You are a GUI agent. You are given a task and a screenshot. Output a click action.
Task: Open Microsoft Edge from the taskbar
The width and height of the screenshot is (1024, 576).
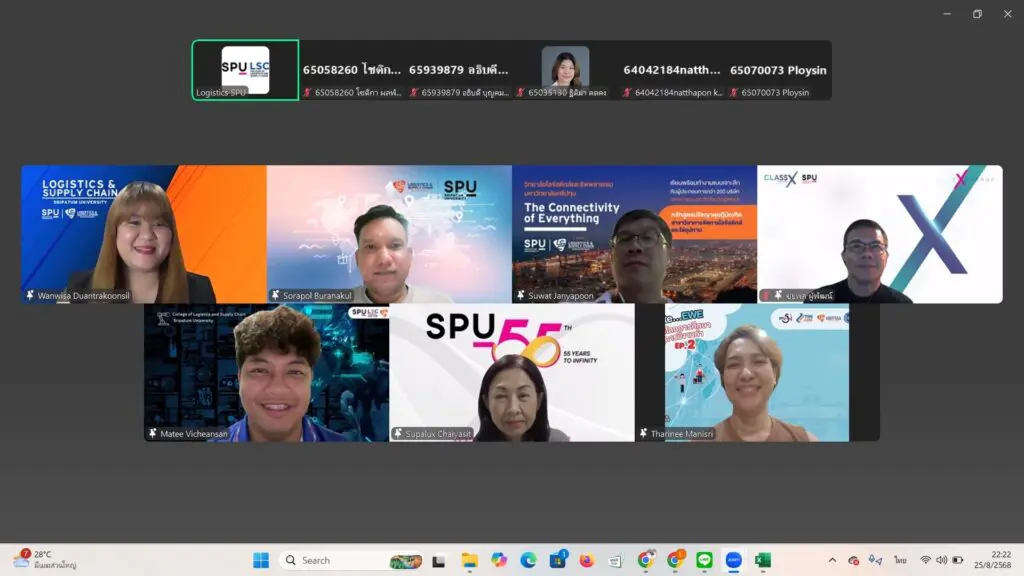coord(528,560)
